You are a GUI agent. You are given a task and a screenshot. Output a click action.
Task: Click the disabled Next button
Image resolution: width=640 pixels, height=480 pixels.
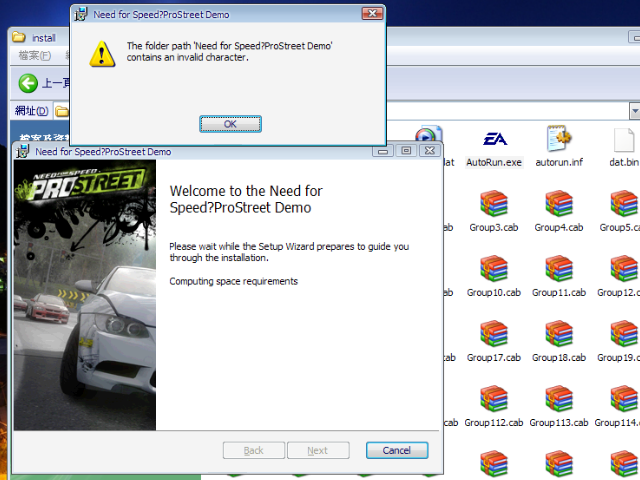point(318,450)
